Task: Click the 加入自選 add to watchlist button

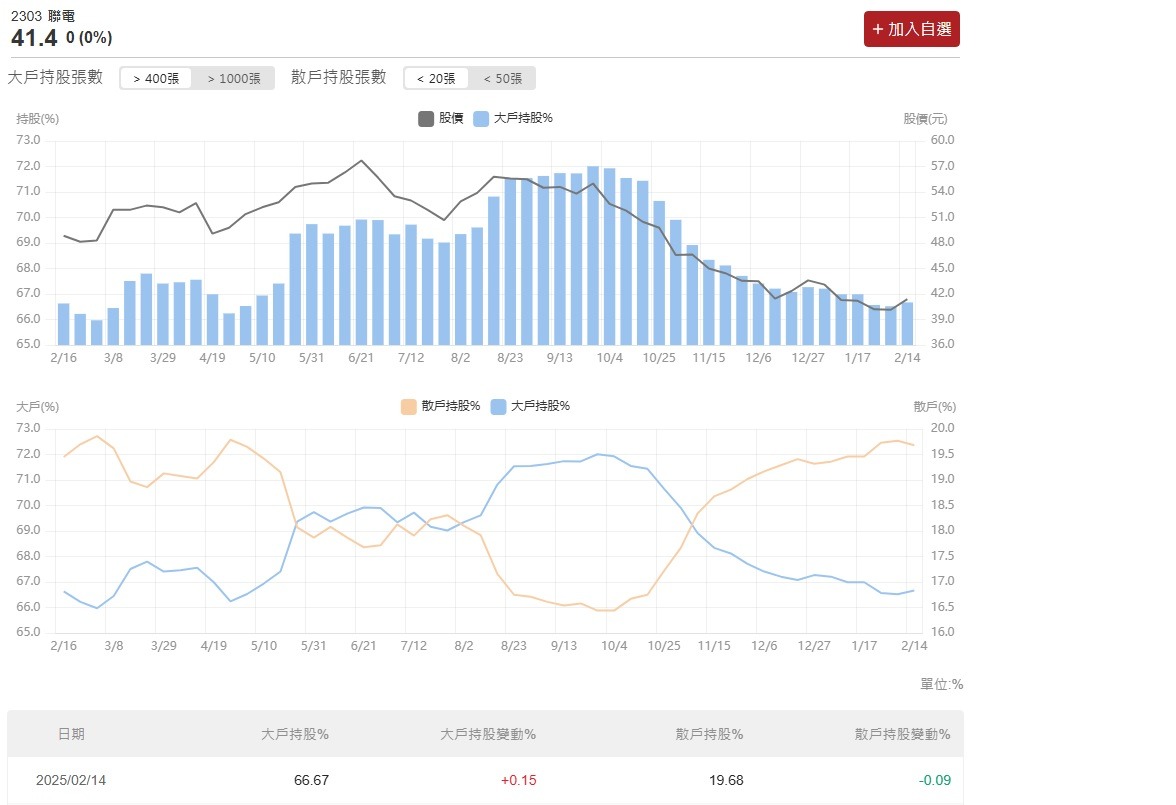Action: (911, 29)
